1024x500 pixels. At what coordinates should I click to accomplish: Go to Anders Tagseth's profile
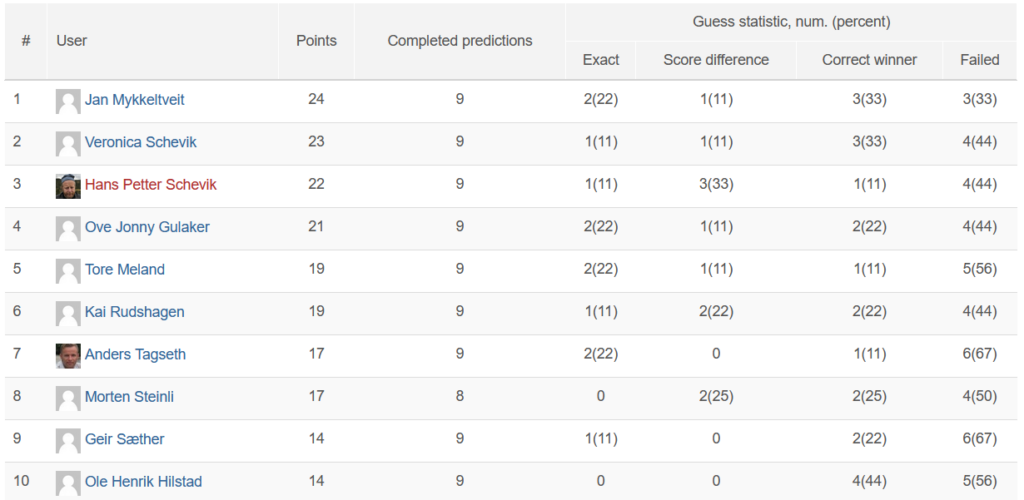pyautogui.click(x=135, y=354)
